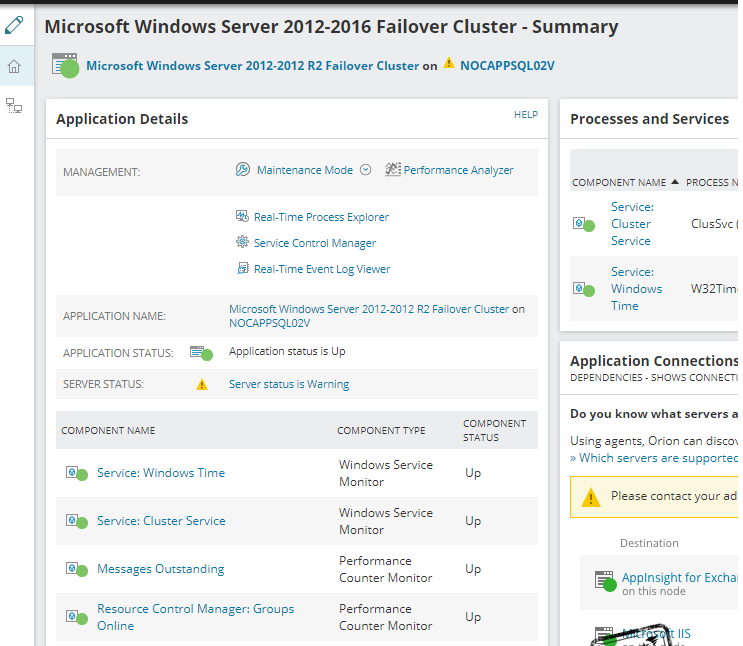Click 'Application status is Up' text

(287, 351)
